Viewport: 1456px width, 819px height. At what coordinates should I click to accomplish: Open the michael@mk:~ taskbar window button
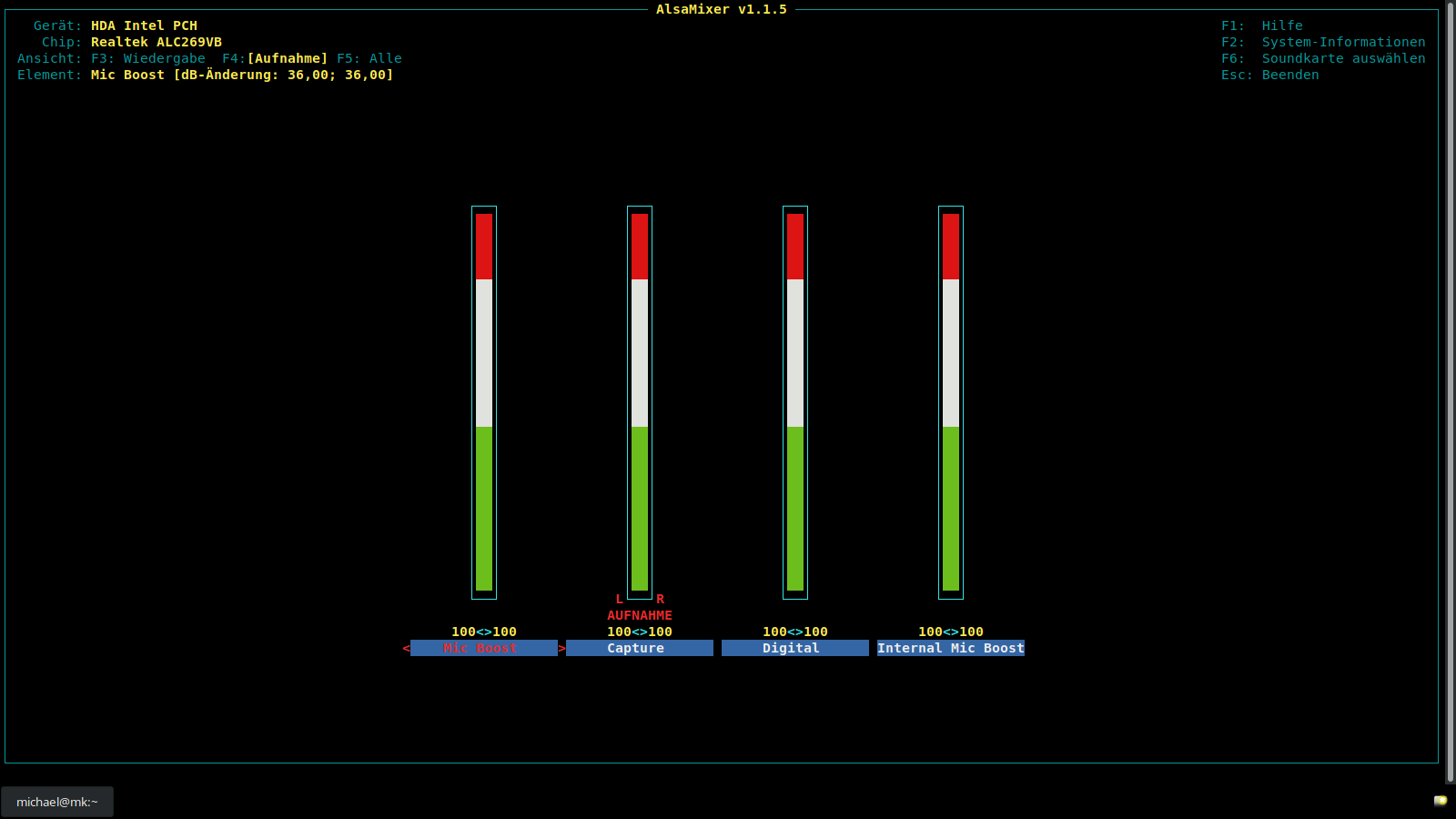point(57,802)
